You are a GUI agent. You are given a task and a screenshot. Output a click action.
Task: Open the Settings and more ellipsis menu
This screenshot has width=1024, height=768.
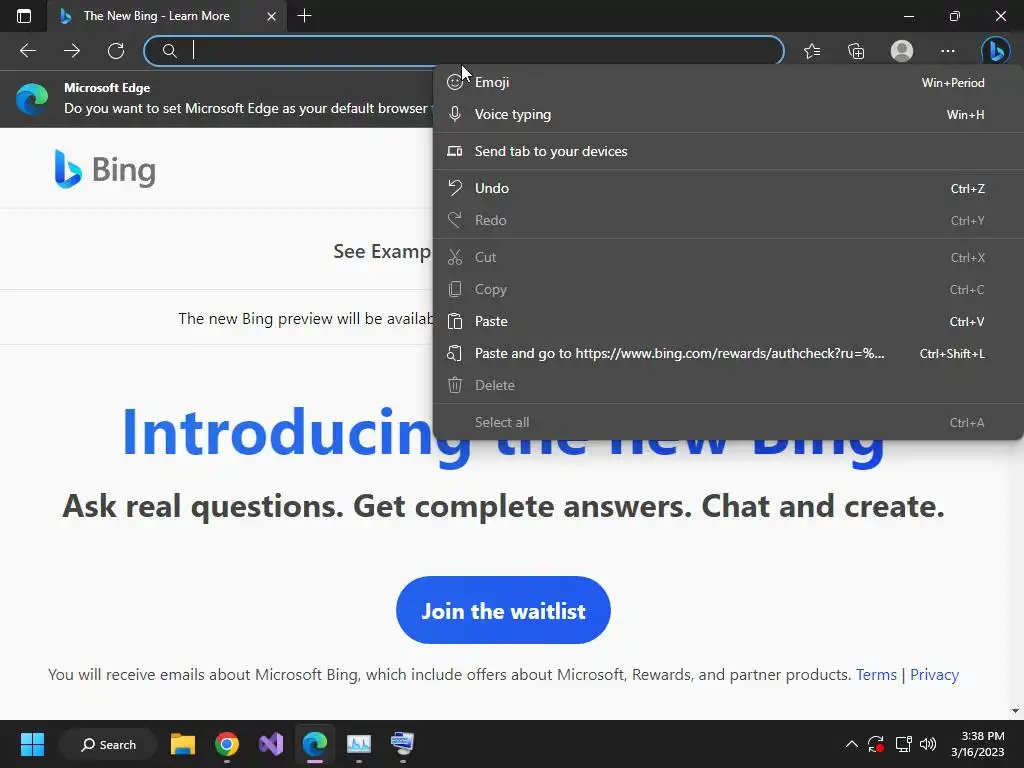[948, 50]
